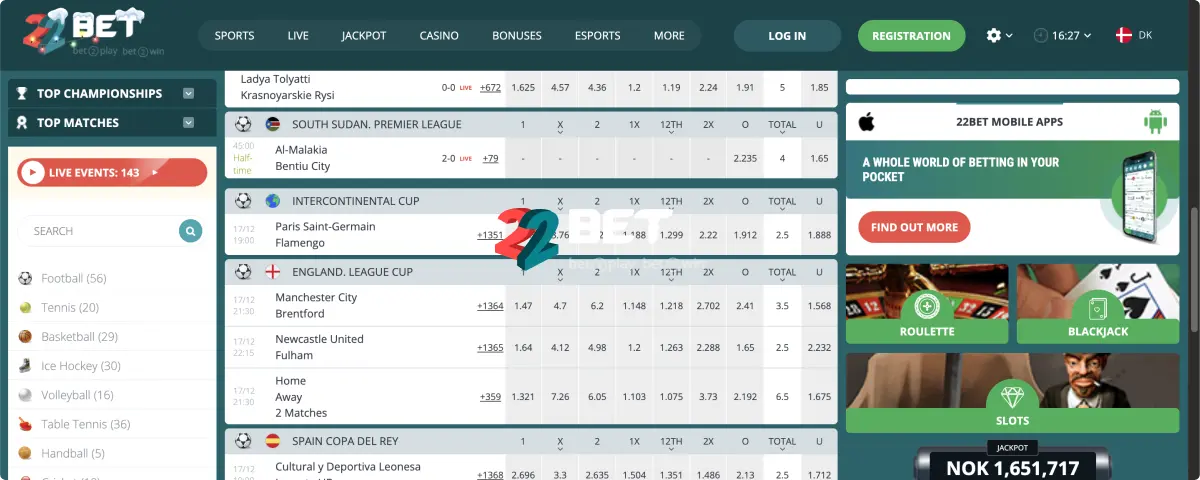The height and width of the screenshot is (480, 1200).
Task: Click the Spain flag icon
Action: pyautogui.click(x=273, y=441)
